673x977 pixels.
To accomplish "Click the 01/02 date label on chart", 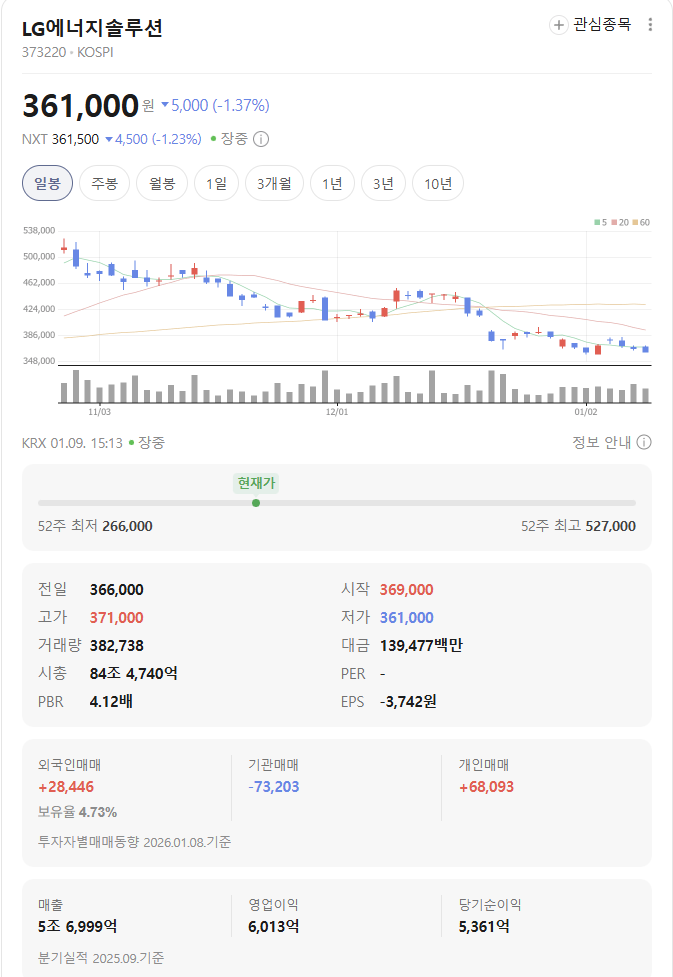I will (x=586, y=412).
